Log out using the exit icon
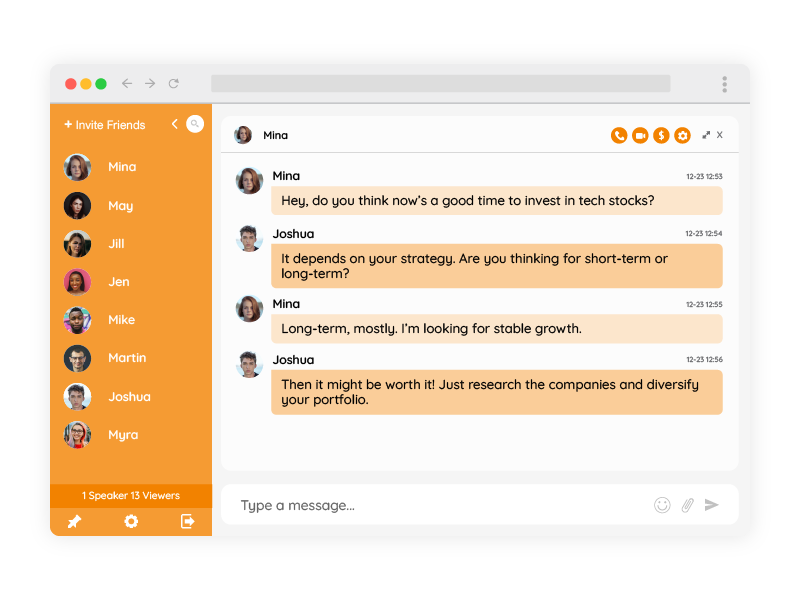This screenshot has height=600, width=800. pos(187,521)
